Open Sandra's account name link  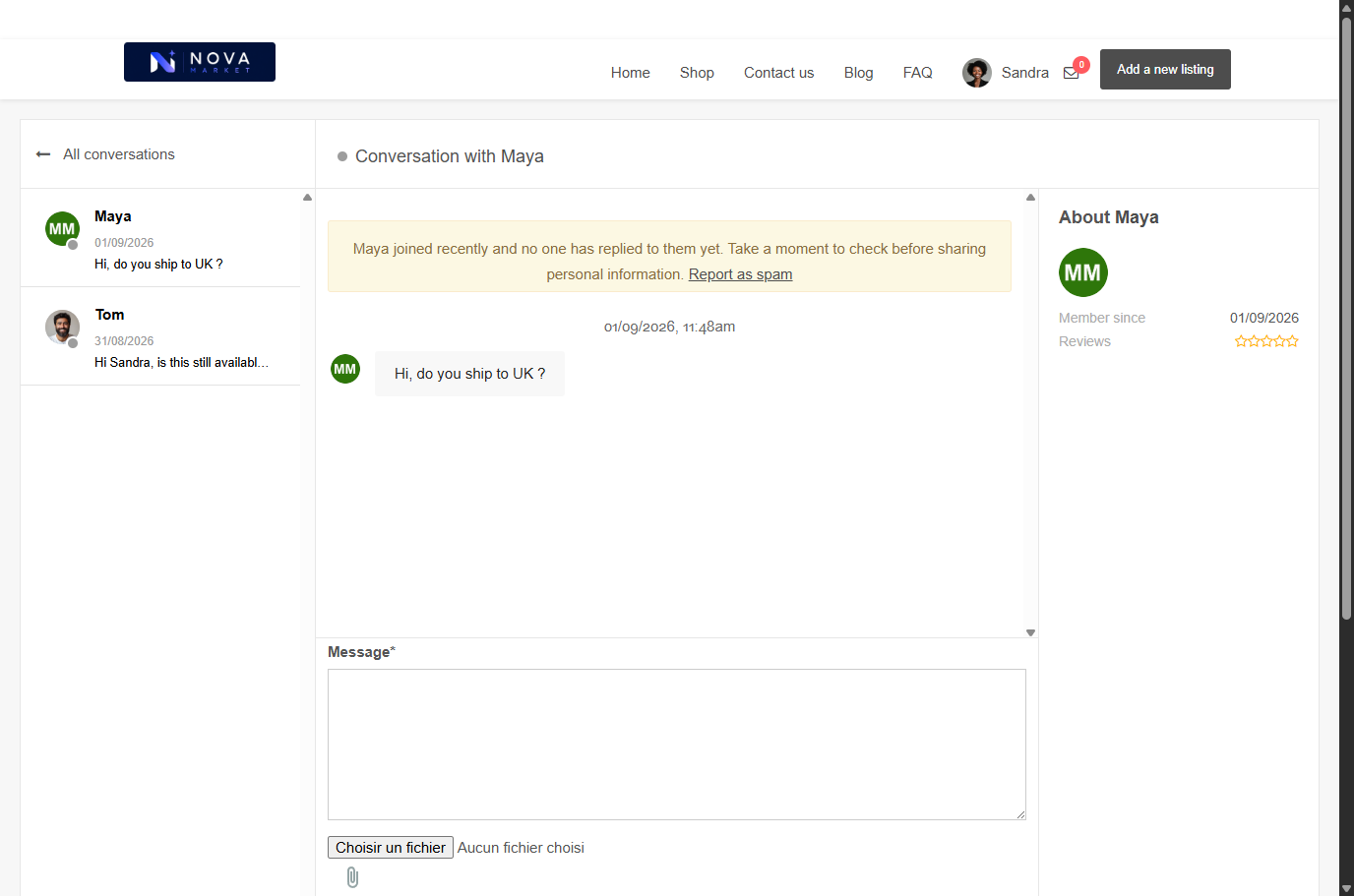(1025, 73)
